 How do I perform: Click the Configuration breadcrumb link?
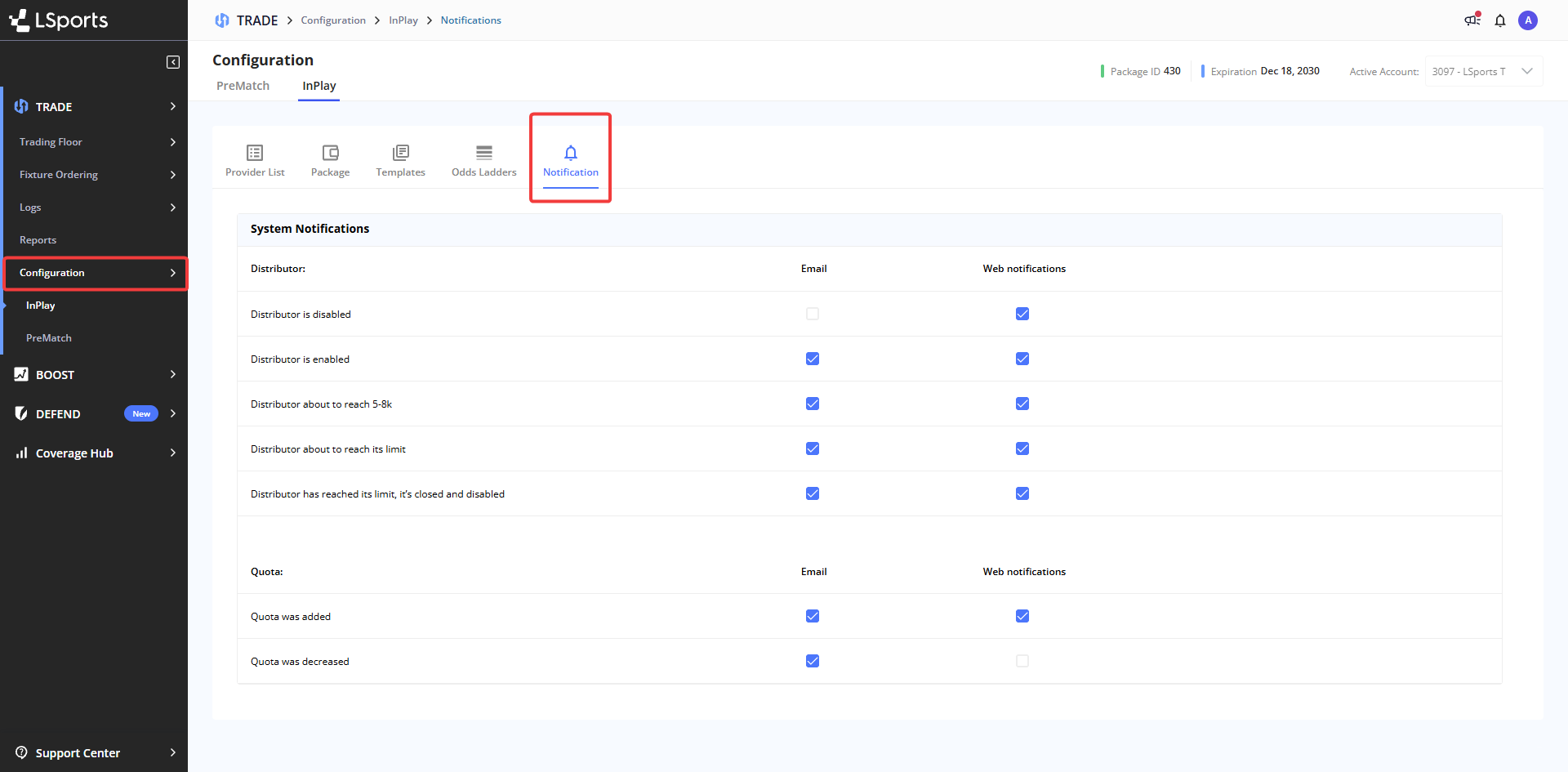coord(333,20)
